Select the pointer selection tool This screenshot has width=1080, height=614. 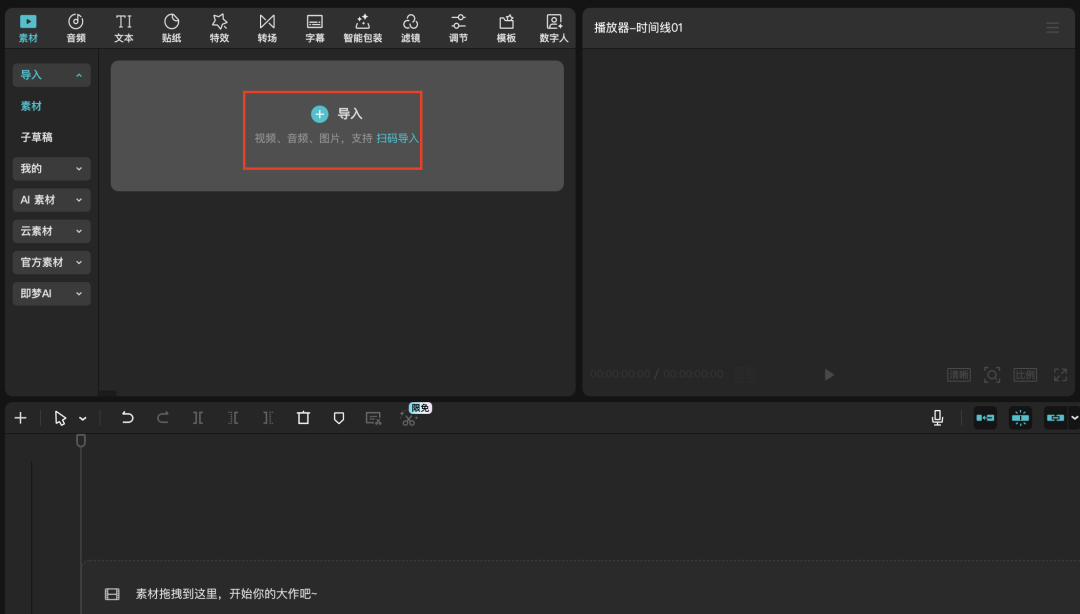coord(60,418)
